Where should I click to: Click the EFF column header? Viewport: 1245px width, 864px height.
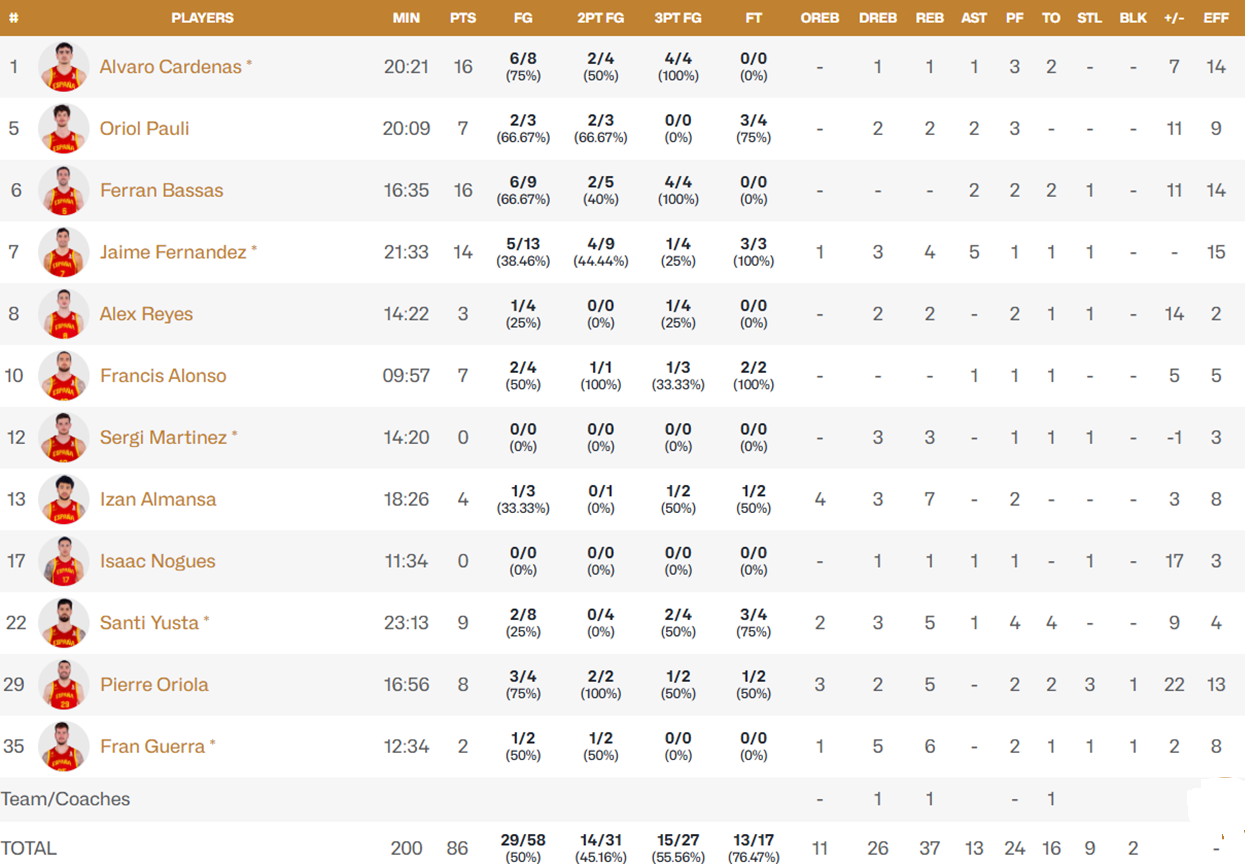(1216, 18)
